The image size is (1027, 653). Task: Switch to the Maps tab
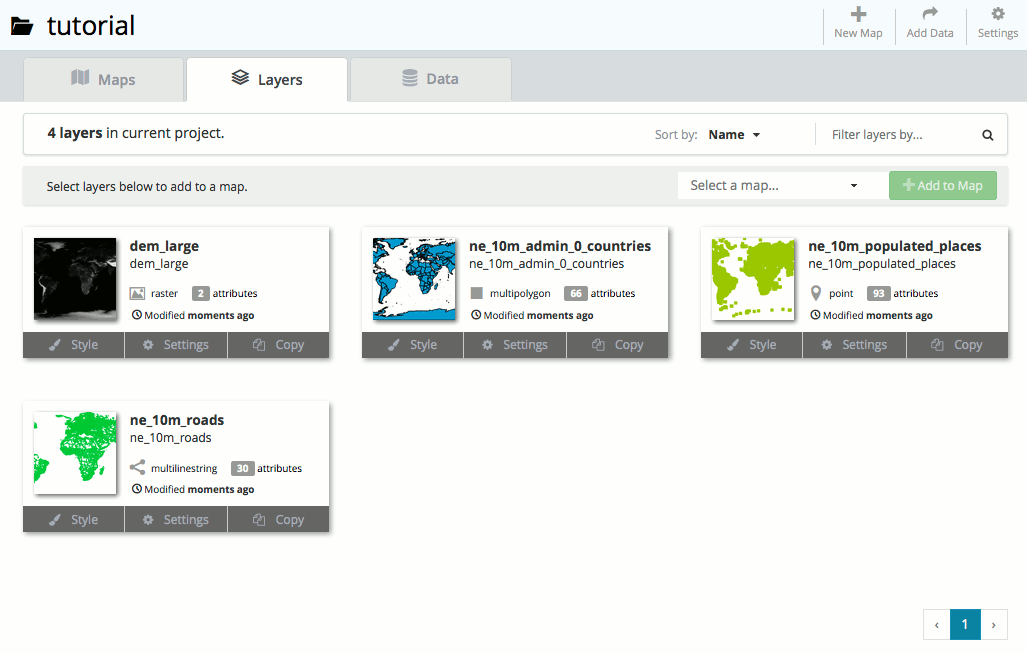[x=104, y=79]
